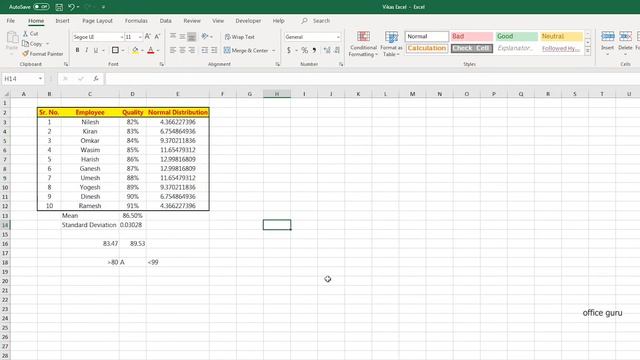Open Alignment settings dialog launcher
The image size is (640, 360).
[x=278, y=64]
